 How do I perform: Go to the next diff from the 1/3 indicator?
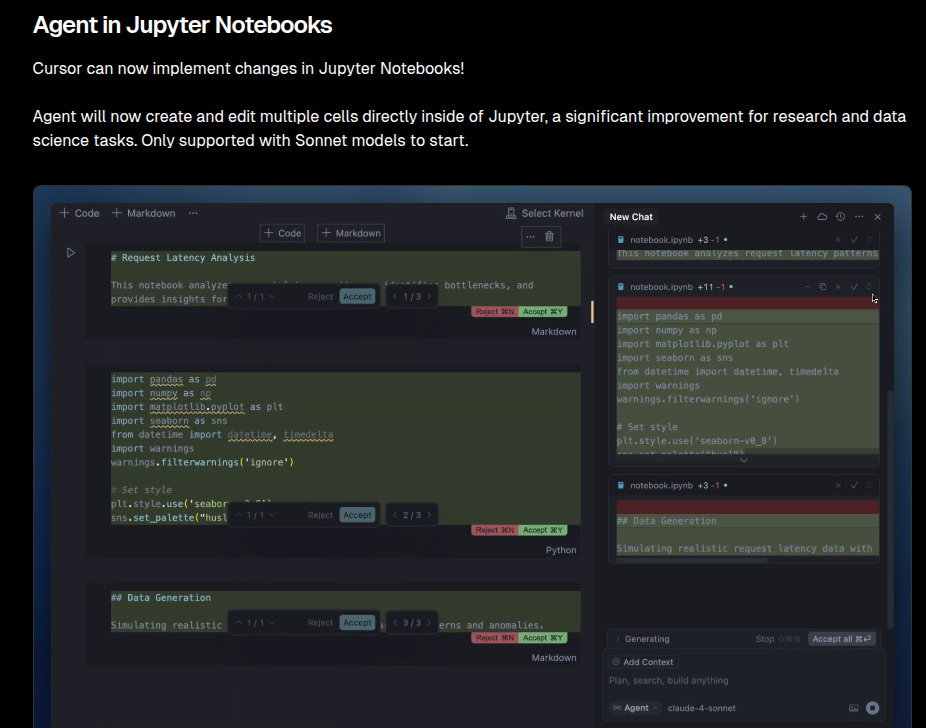pos(429,296)
